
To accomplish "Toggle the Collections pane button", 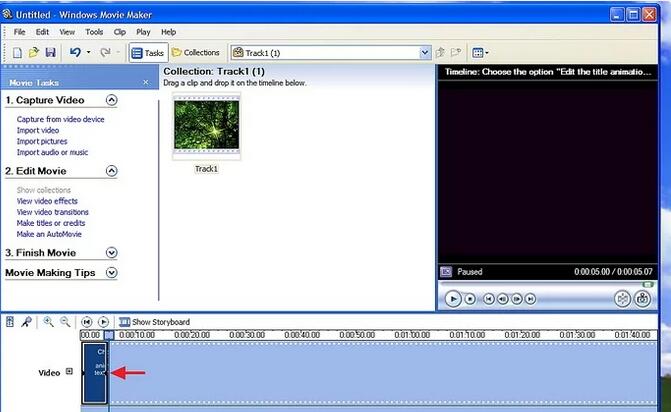I will coord(196,53).
